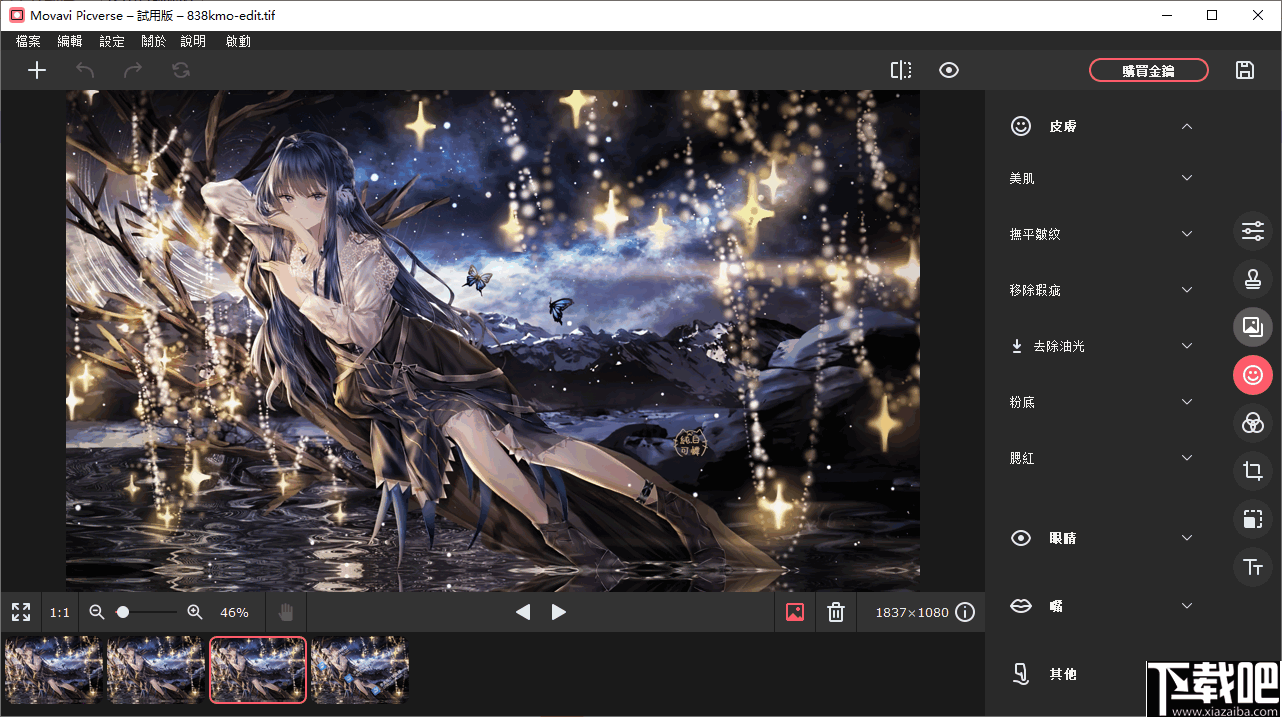Set zoom to 1:1
The width and height of the screenshot is (1282, 717).
coord(60,612)
